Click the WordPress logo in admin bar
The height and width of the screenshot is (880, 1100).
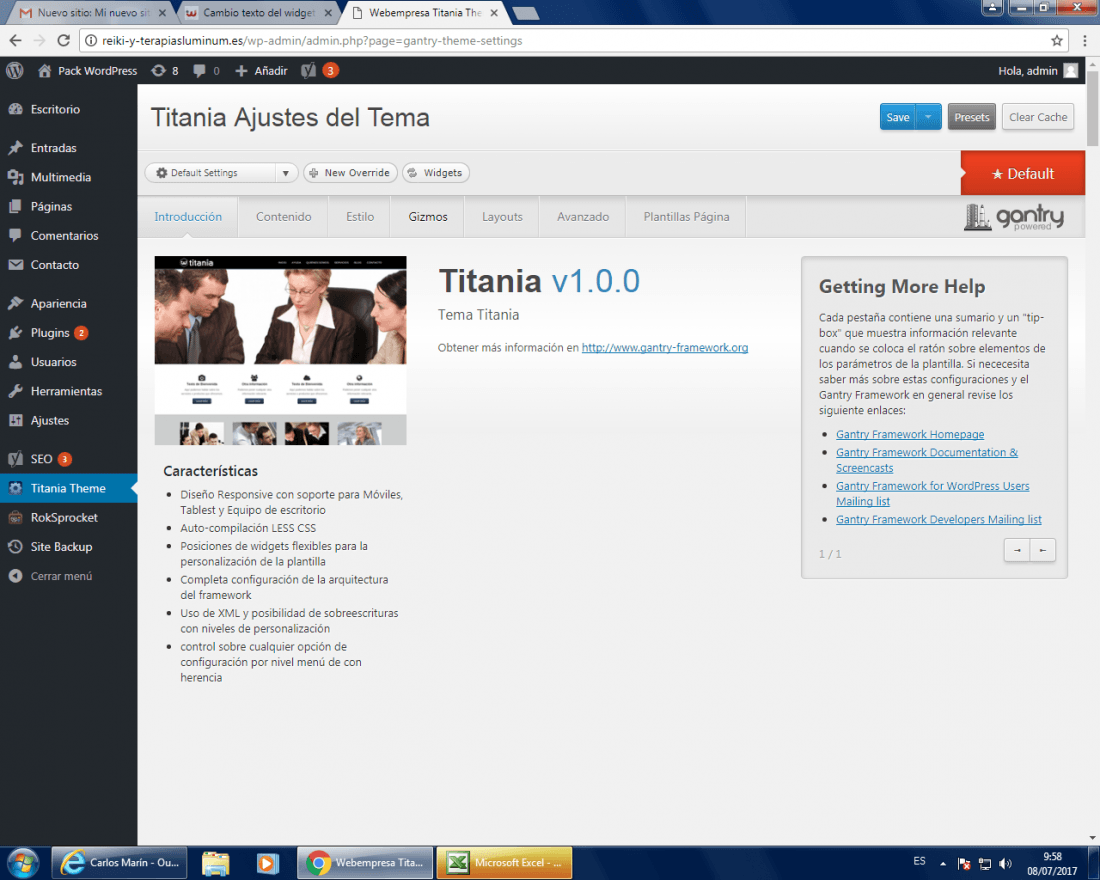[x=15, y=71]
